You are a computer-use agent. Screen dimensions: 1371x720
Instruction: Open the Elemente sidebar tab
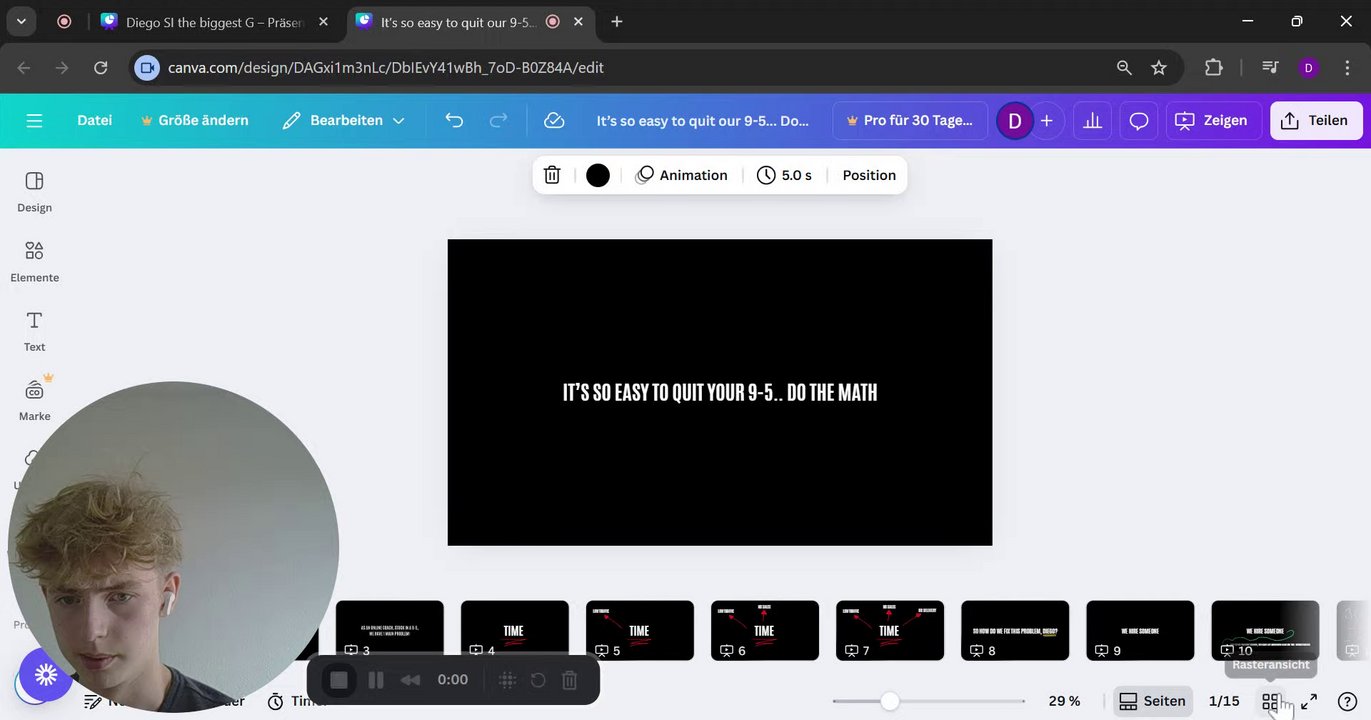[34, 262]
